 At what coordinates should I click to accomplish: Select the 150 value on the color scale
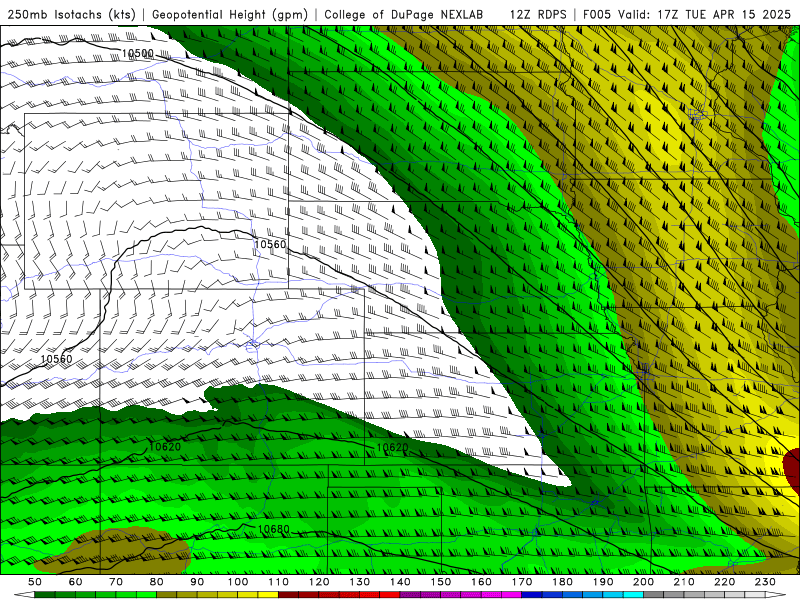(441, 582)
